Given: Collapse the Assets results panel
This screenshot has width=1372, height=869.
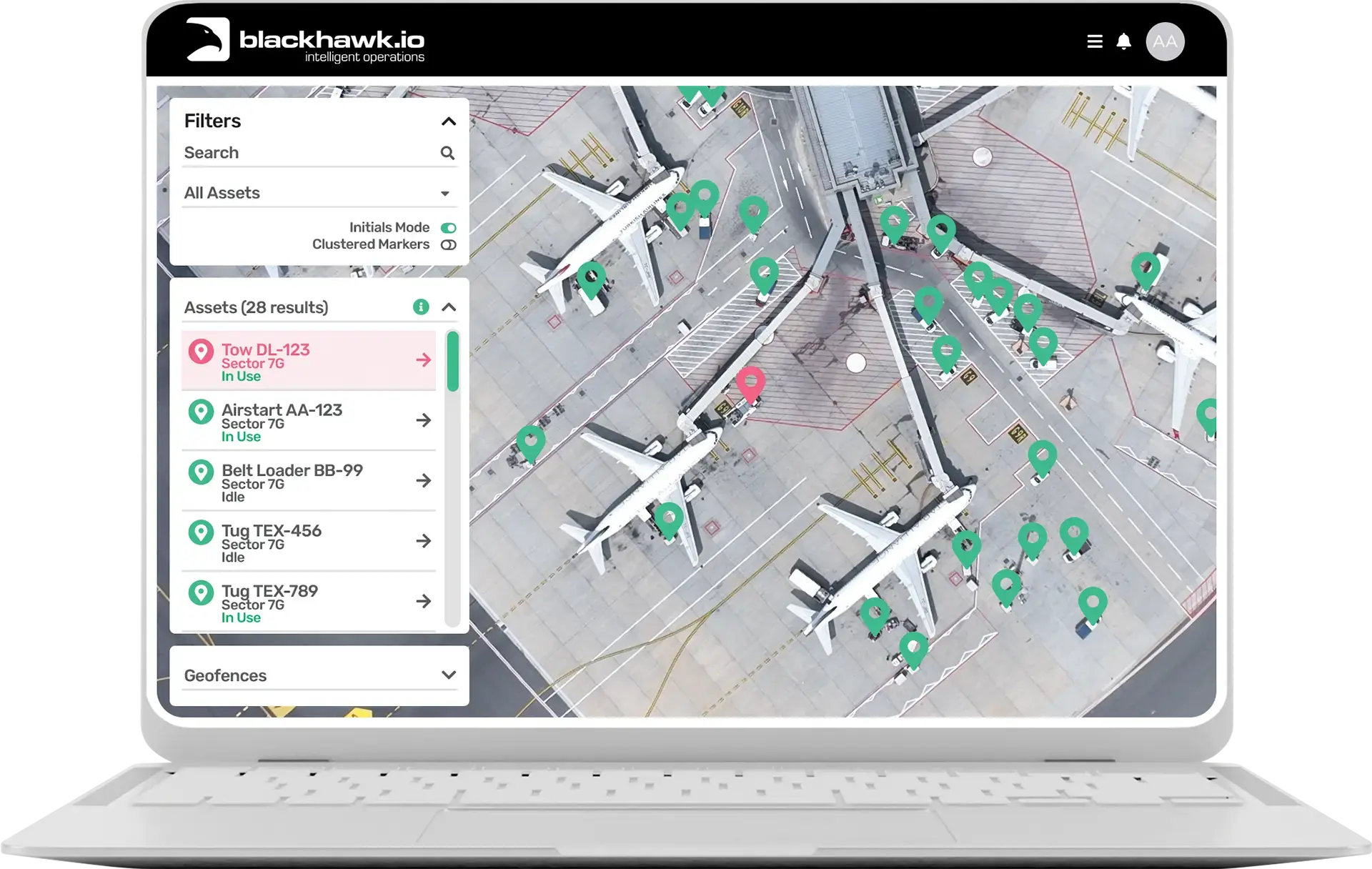Looking at the screenshot, I should (448, 307).
